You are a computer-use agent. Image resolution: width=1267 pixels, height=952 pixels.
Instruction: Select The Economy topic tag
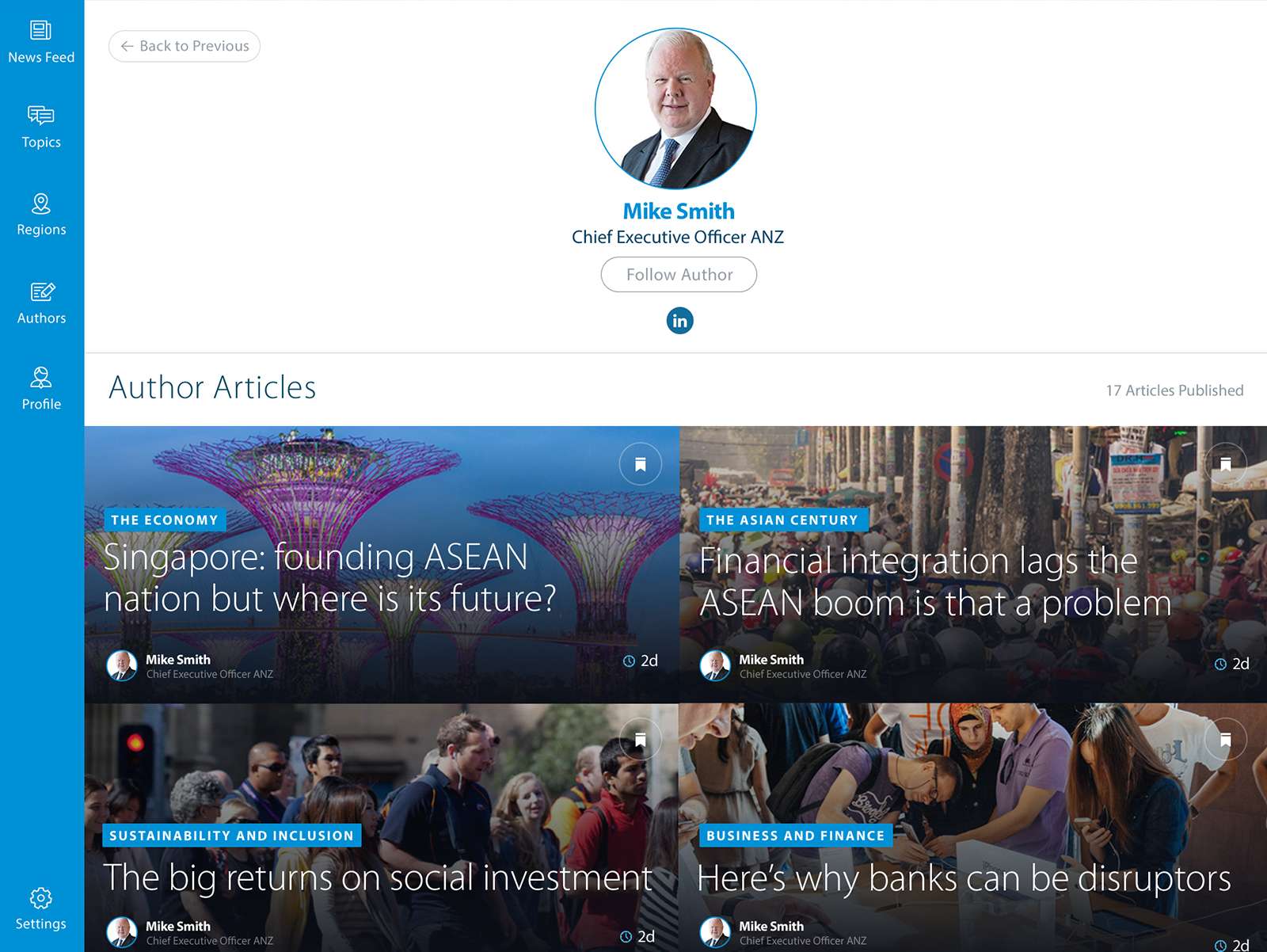tap(165, 520)
